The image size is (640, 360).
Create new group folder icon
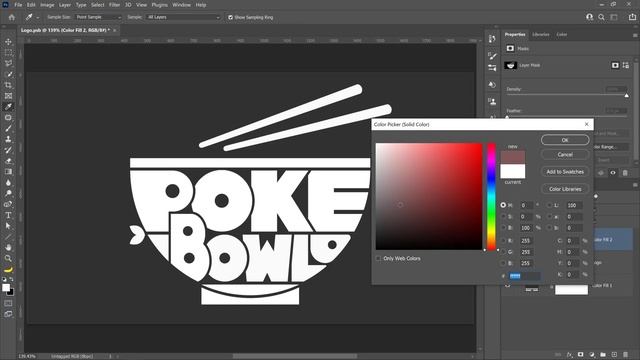tap(603, 355)
